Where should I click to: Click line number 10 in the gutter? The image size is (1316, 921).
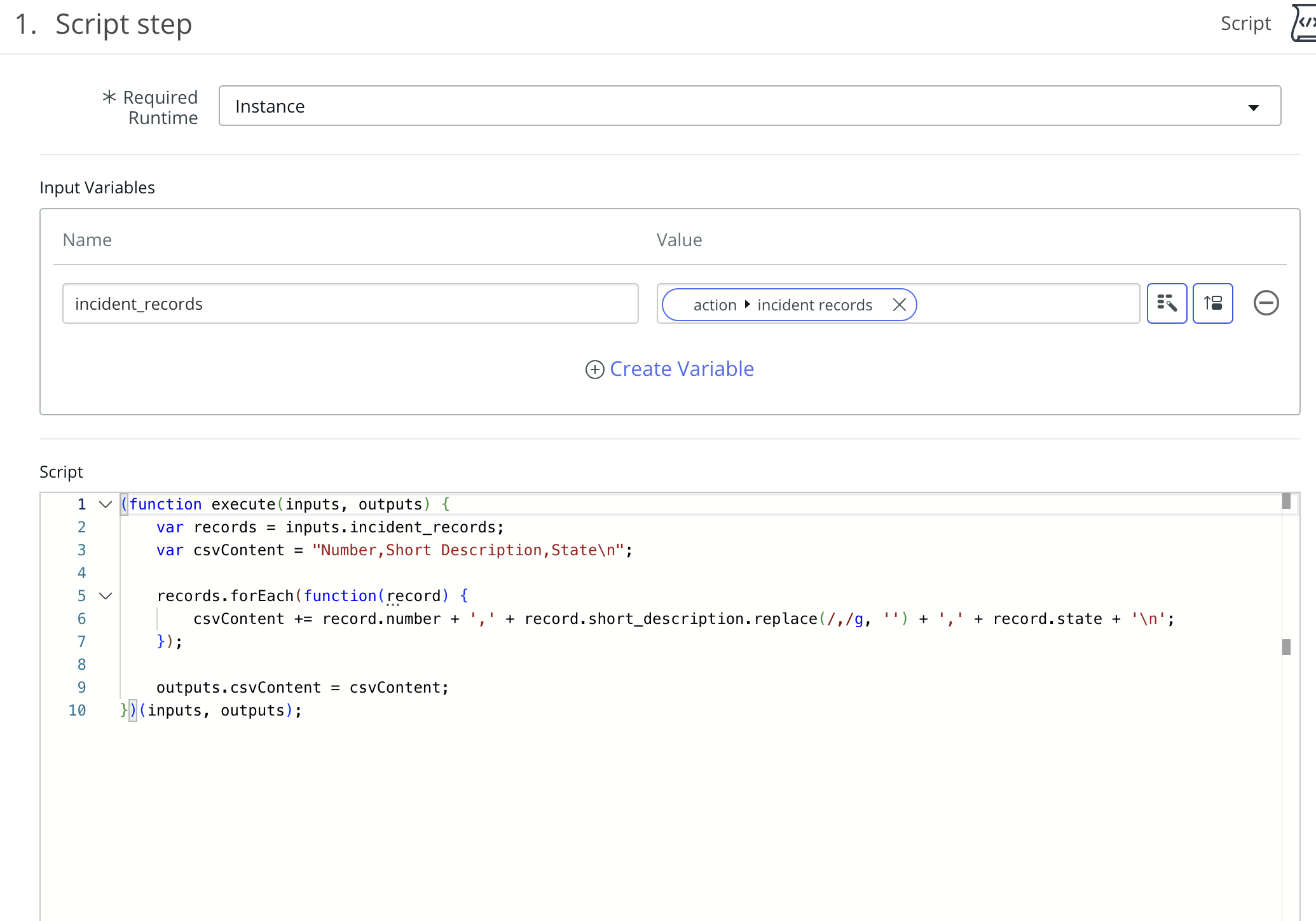[77, 710]
